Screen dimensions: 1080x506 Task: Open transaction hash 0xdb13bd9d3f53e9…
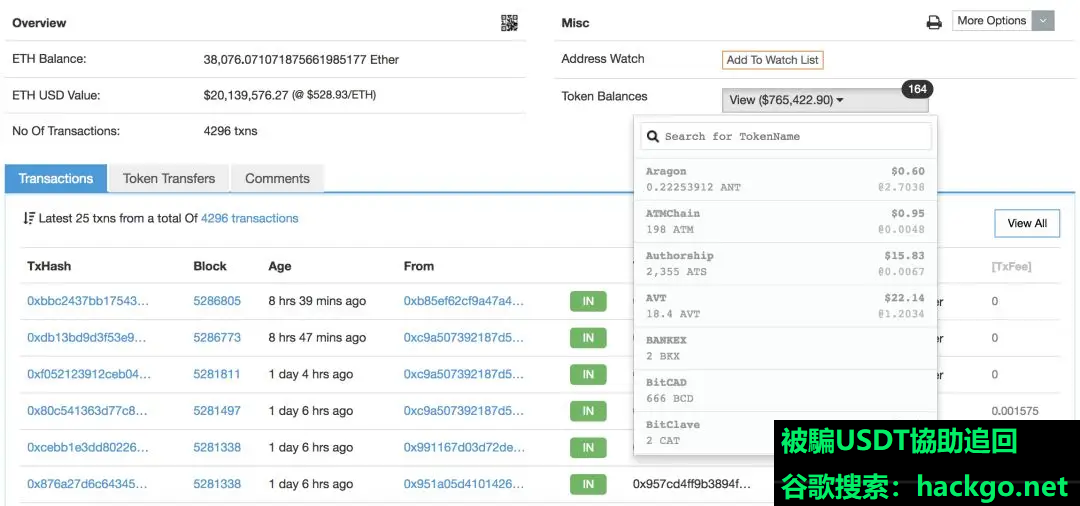click(87, 337)
